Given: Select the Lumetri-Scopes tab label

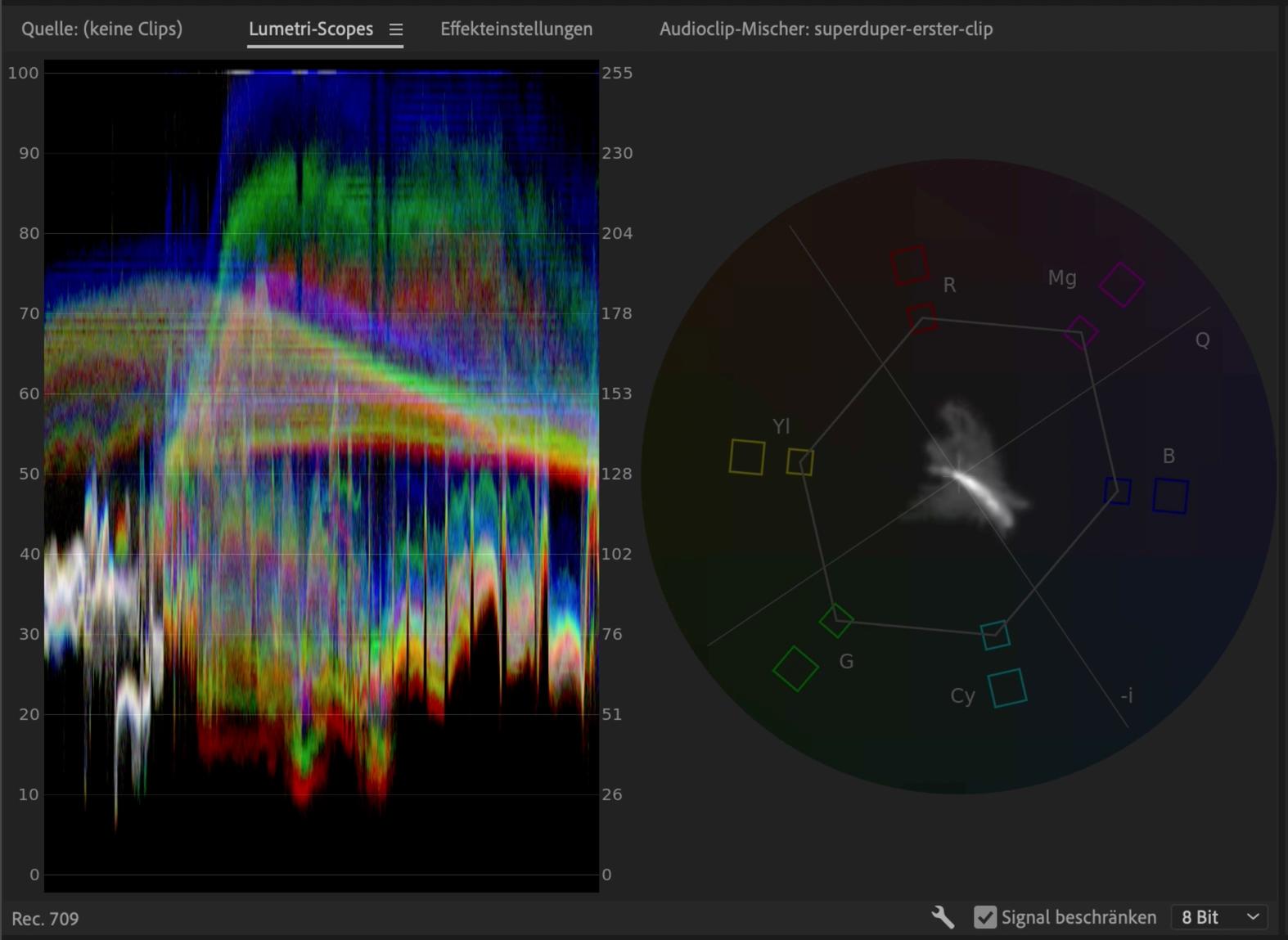Looking at the screenshot, I should (310, 29).
